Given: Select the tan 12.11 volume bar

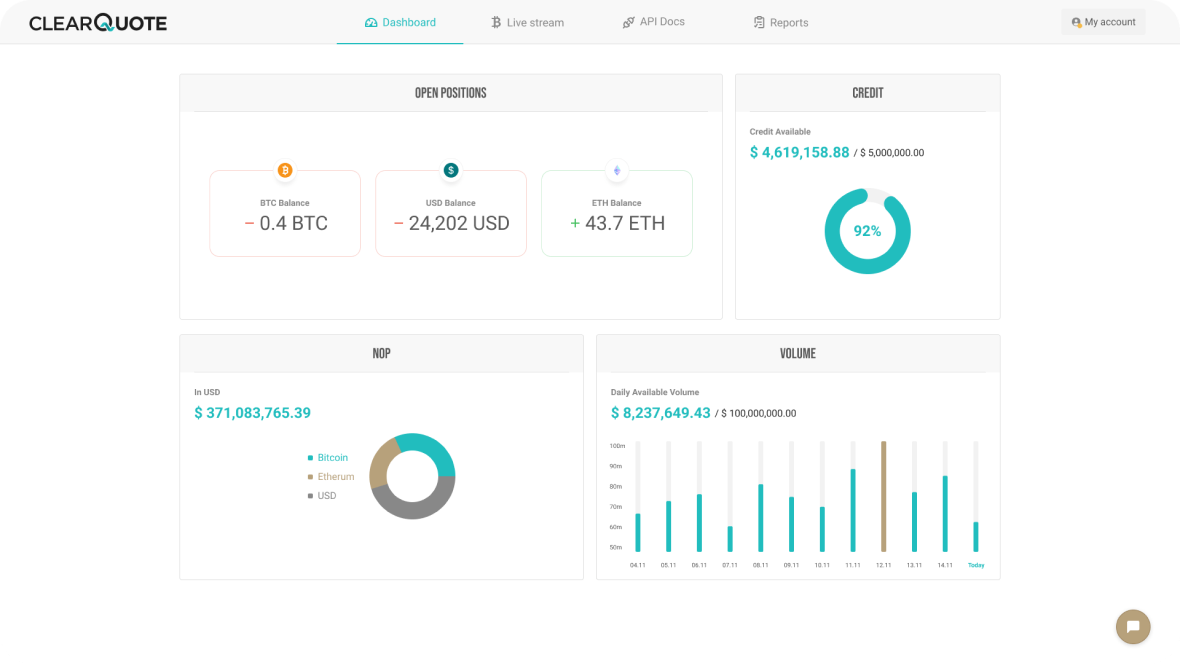Looking at the screenshot, I should coord(883,496).
